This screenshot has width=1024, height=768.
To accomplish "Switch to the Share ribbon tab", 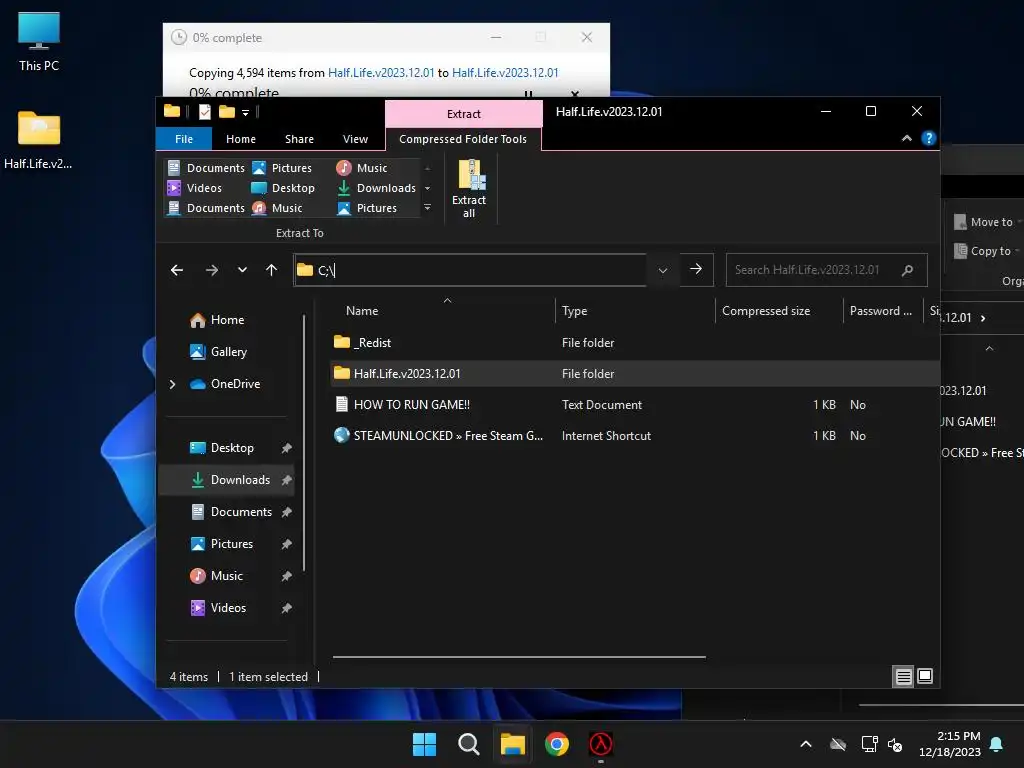I will 299,139.
